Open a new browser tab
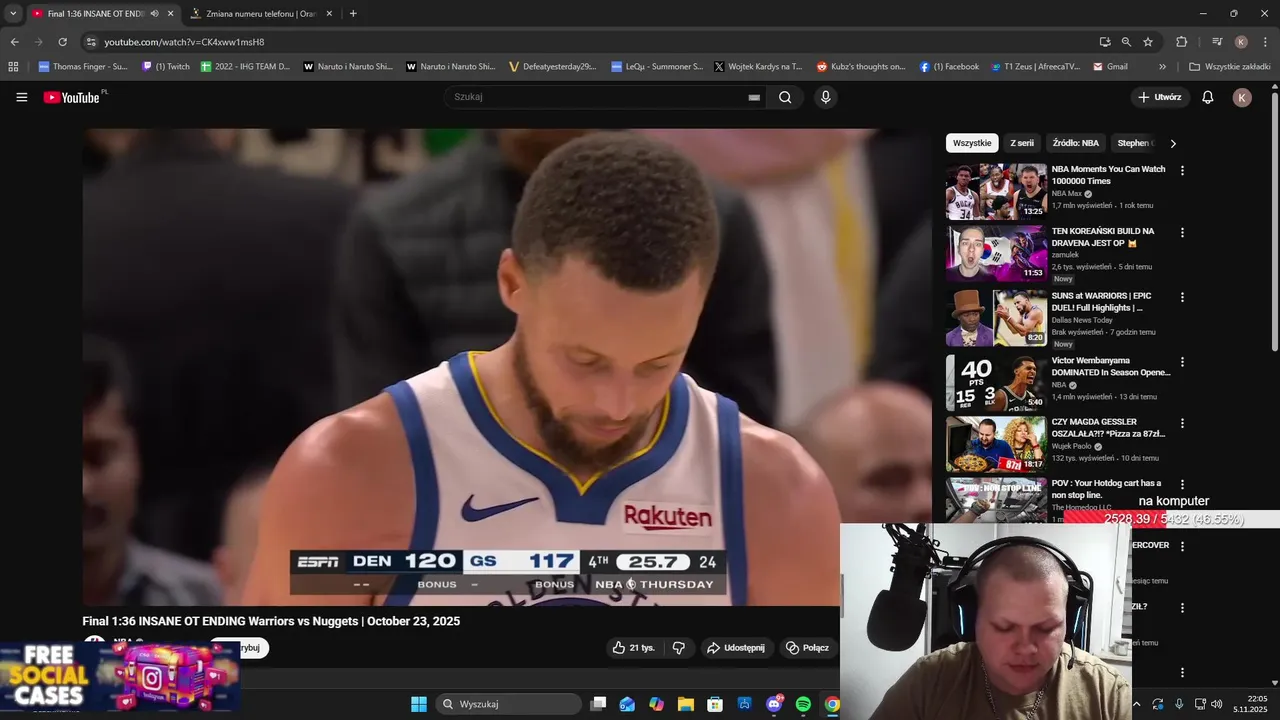The height and width of the screenshot is (720, 1280). coord(353,14)
